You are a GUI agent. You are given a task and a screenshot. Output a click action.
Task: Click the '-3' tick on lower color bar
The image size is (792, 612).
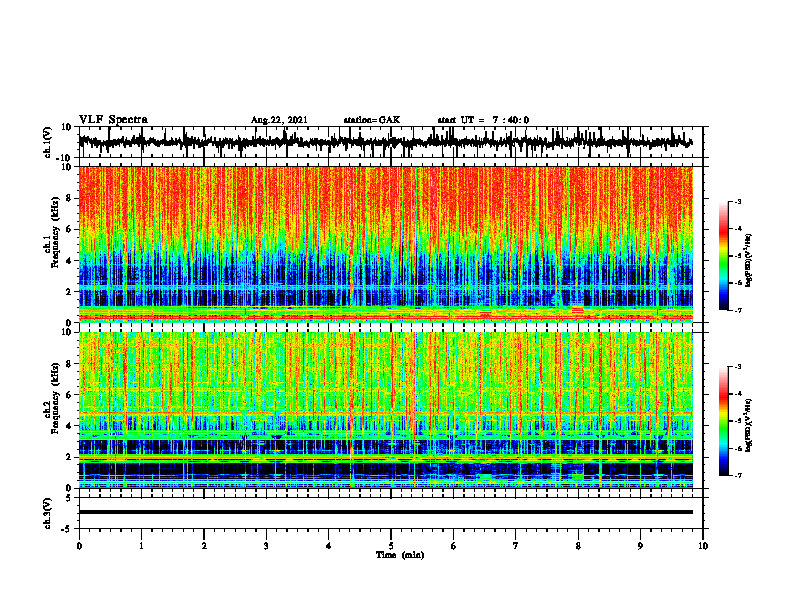click(738, 366)
